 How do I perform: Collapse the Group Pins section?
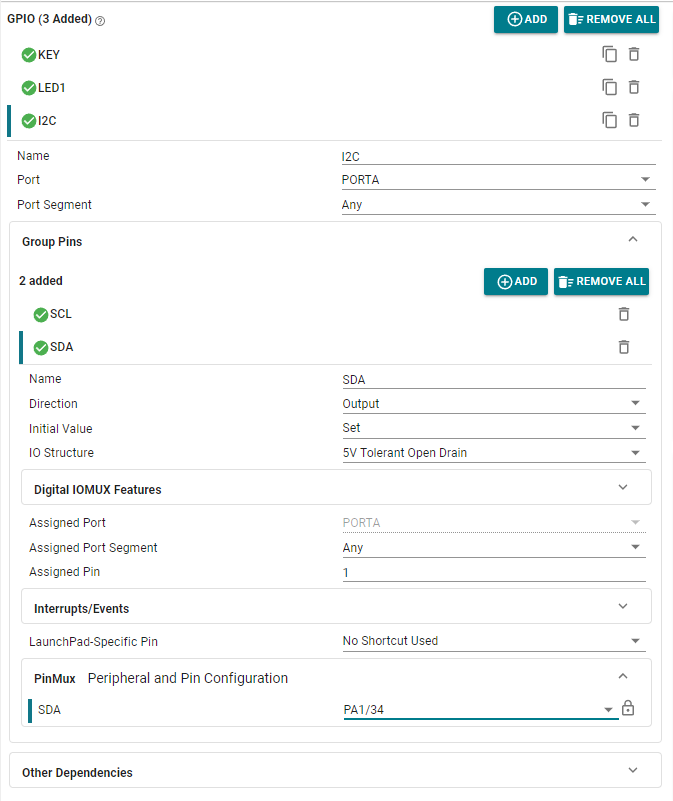coord(632,240)
